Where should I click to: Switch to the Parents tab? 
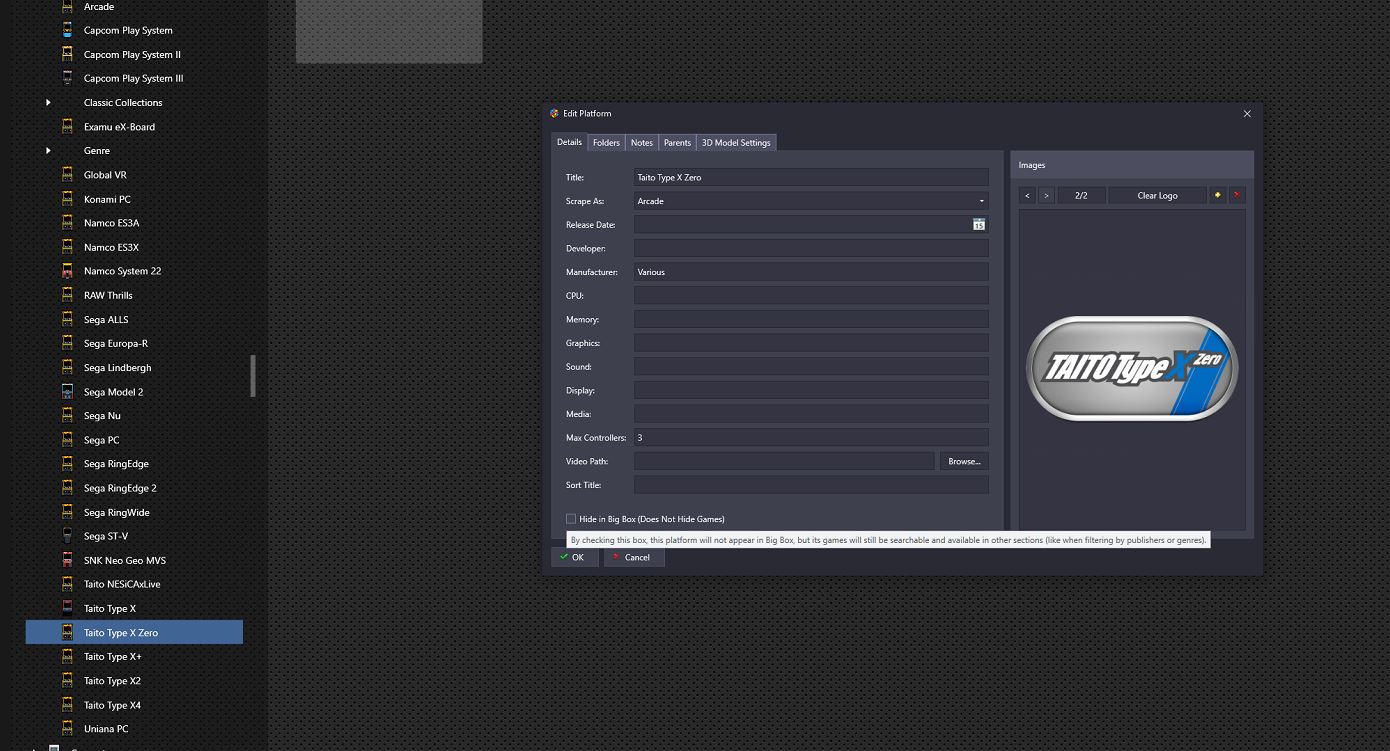point(677,143)
